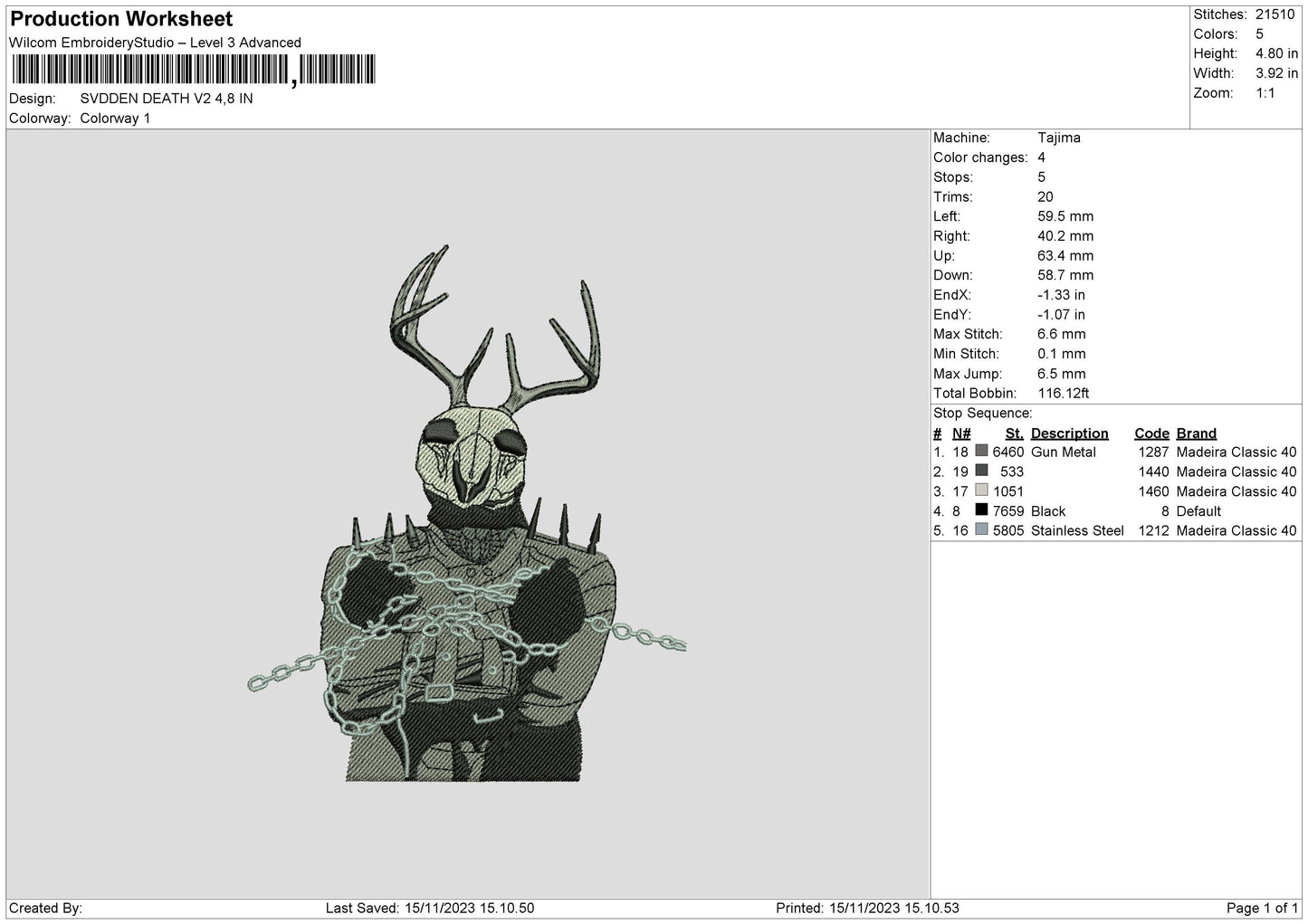
Task: Select "Wilcom EmbroideryStudio – Level 3 Advanced" text
Action: click(x=155, y=43)
